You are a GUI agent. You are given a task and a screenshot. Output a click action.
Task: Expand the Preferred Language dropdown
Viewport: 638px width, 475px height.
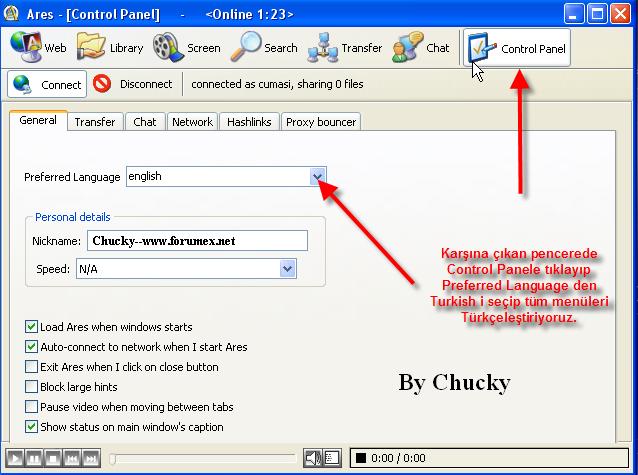(x=318, y=177)
